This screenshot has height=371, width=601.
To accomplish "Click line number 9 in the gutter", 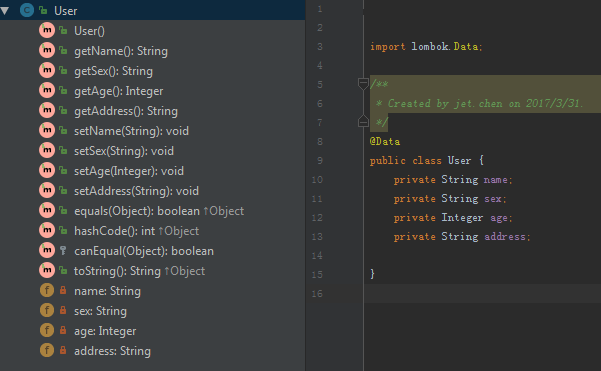I will coord(320,161).
